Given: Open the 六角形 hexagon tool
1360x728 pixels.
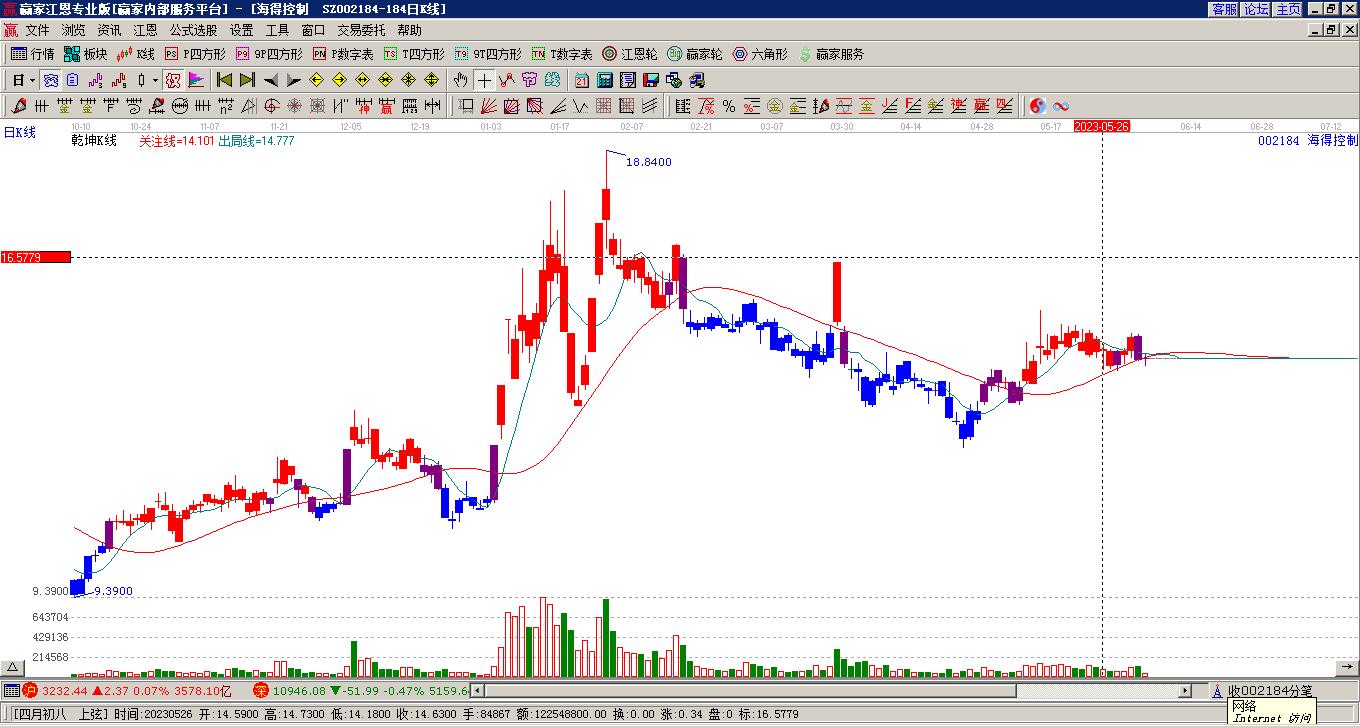Looking at the screenshot, I should pyautogui.click(x=760, y=54).
